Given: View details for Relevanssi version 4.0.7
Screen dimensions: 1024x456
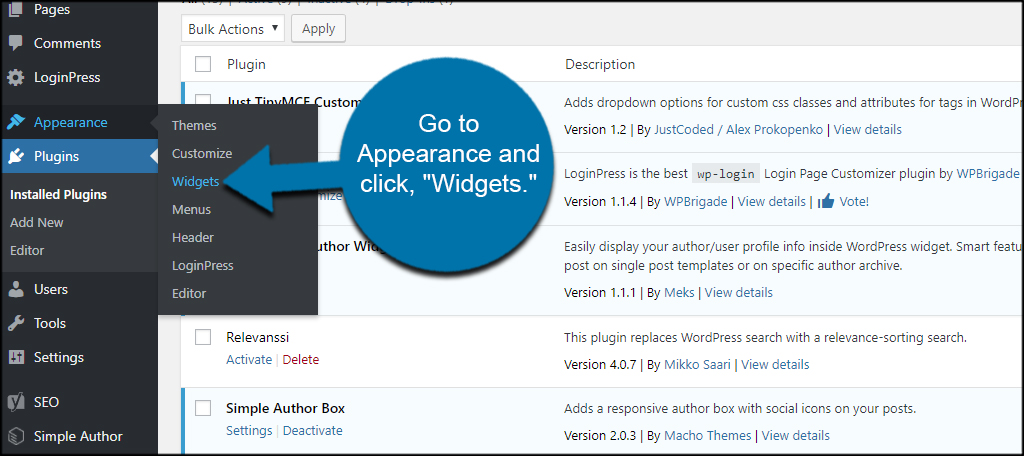Looking at the screenshot, I should tap(775, 364).
